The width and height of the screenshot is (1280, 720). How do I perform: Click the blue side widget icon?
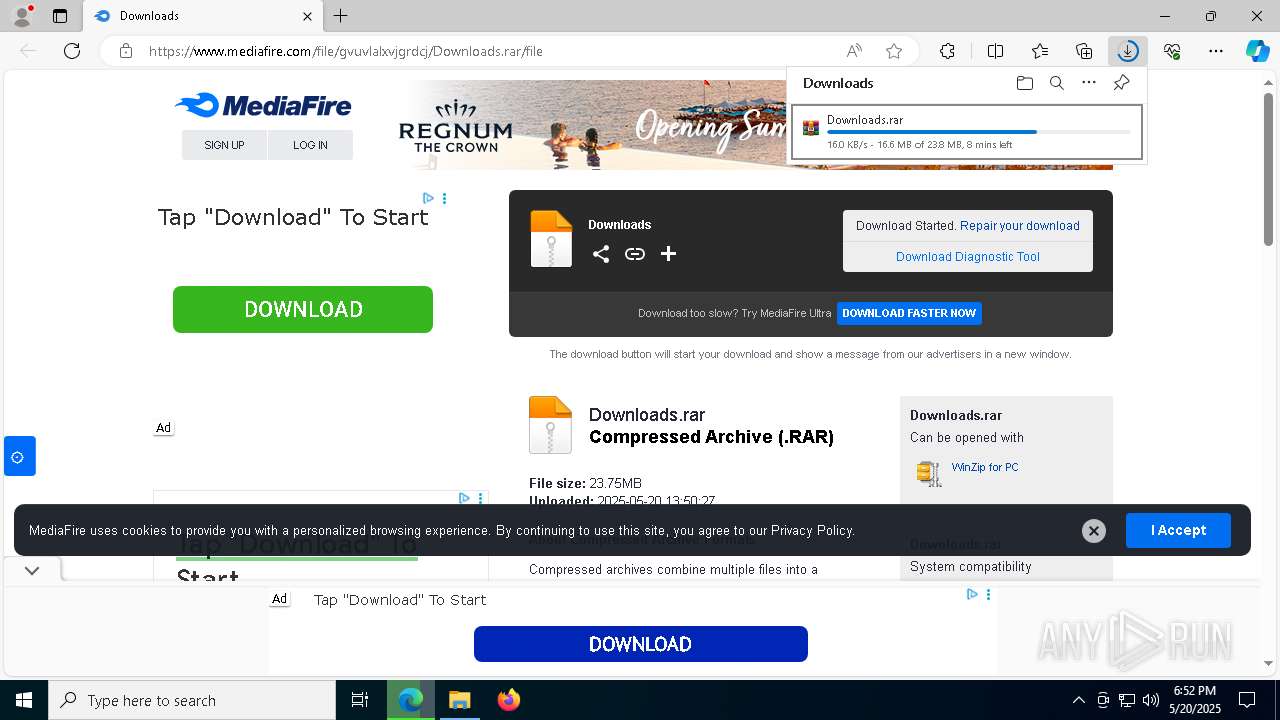pos(19,456)
